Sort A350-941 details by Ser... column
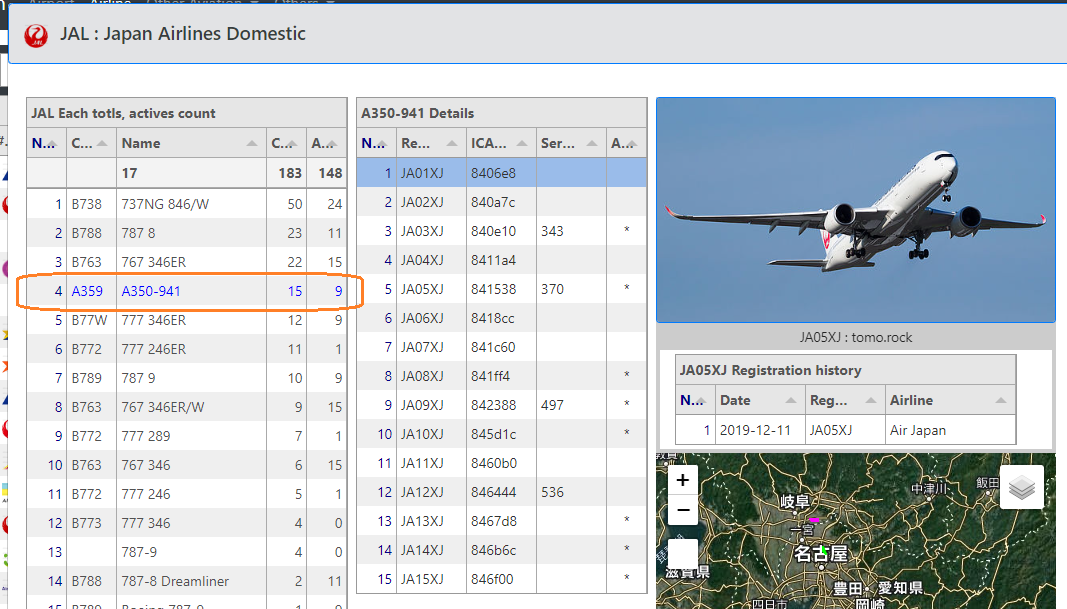1067x609 pixels. click(571, 143)
